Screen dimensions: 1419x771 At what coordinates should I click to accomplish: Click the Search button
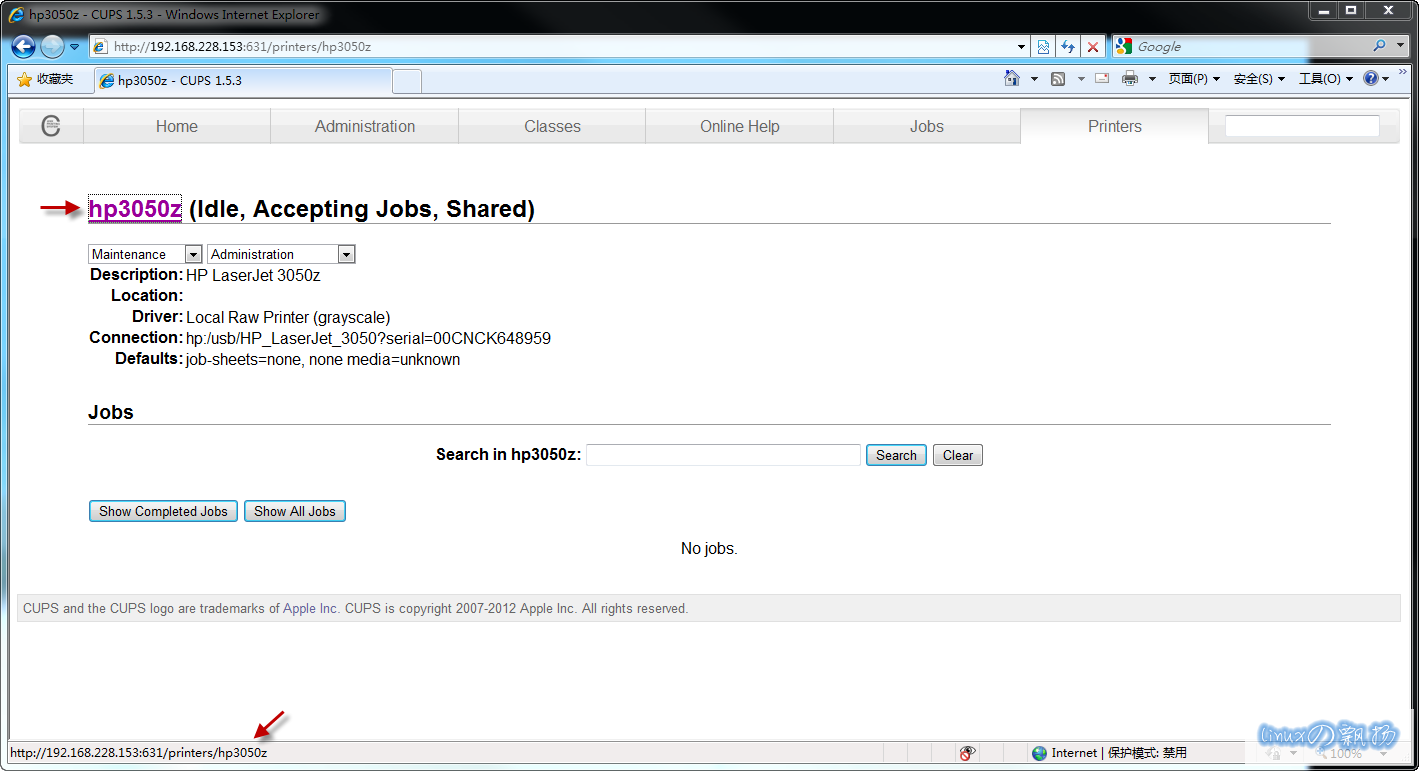click(896, 455)
